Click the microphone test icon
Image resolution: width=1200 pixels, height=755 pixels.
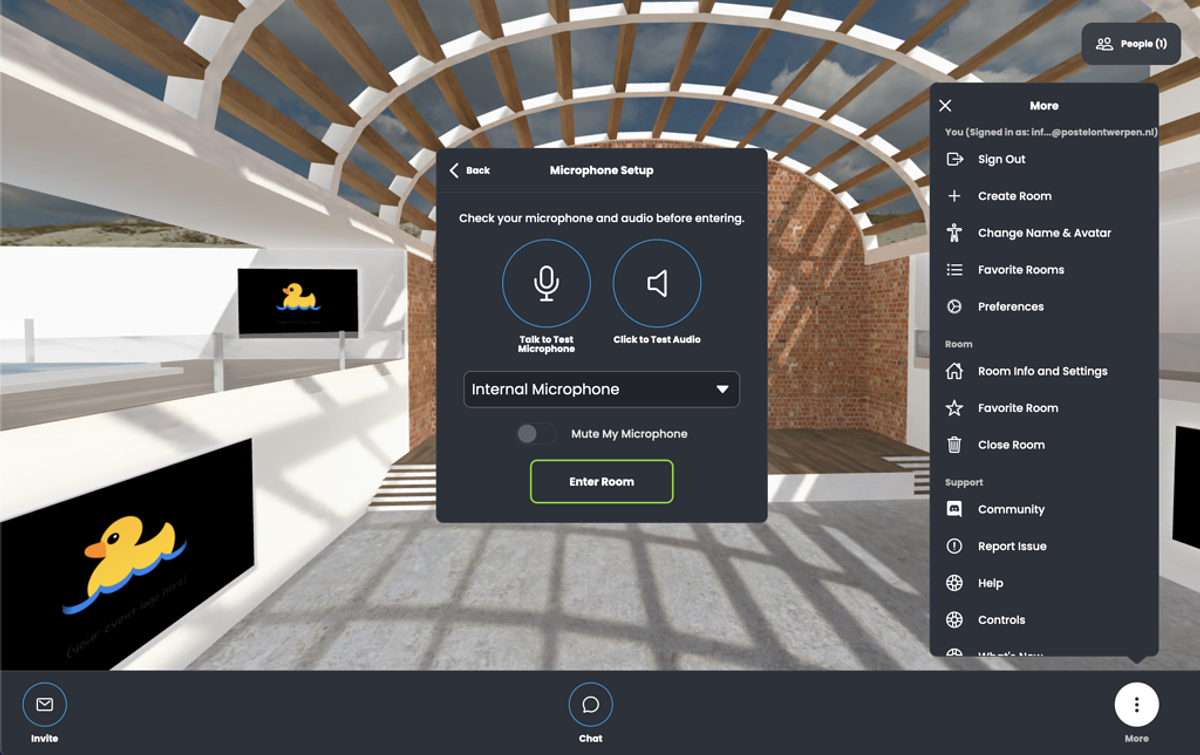pyautogui.click(x=546, y=284)
